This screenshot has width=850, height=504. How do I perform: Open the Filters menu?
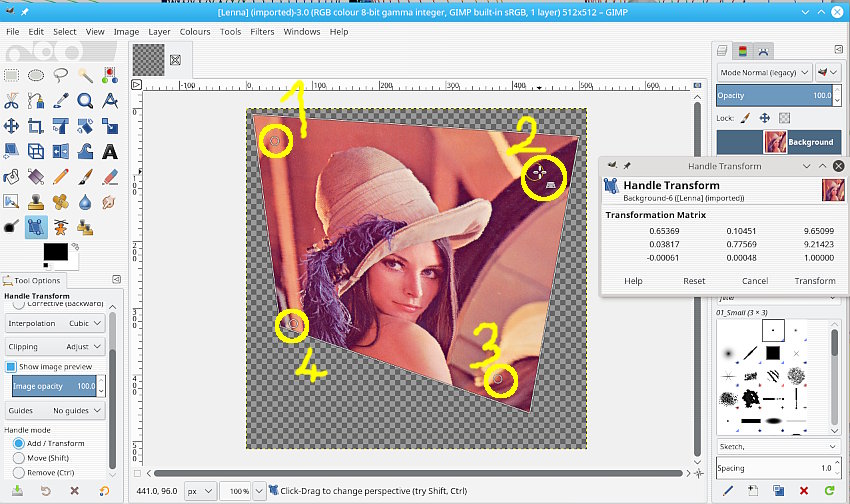262,32
